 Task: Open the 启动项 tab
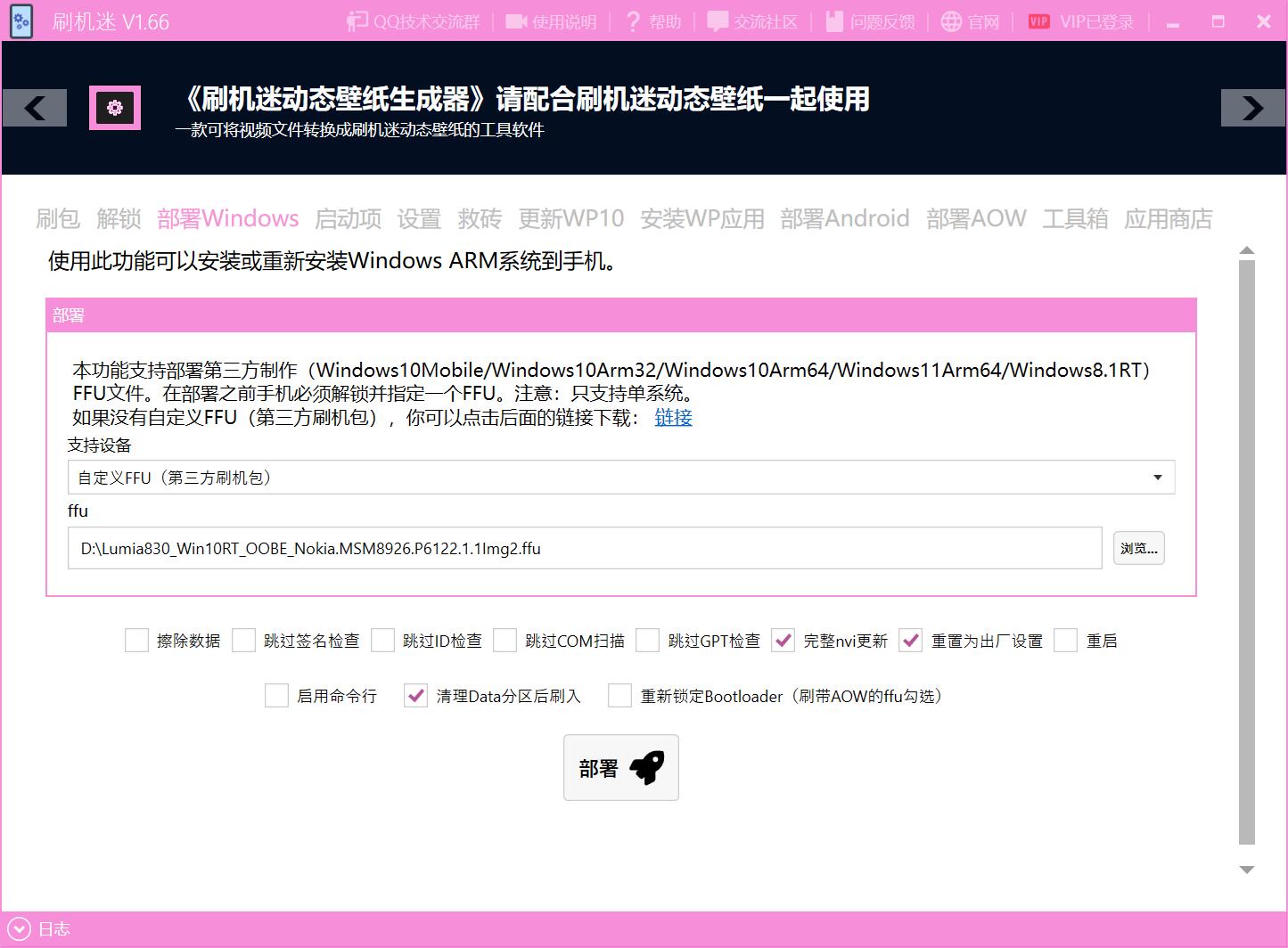point(348,218)
